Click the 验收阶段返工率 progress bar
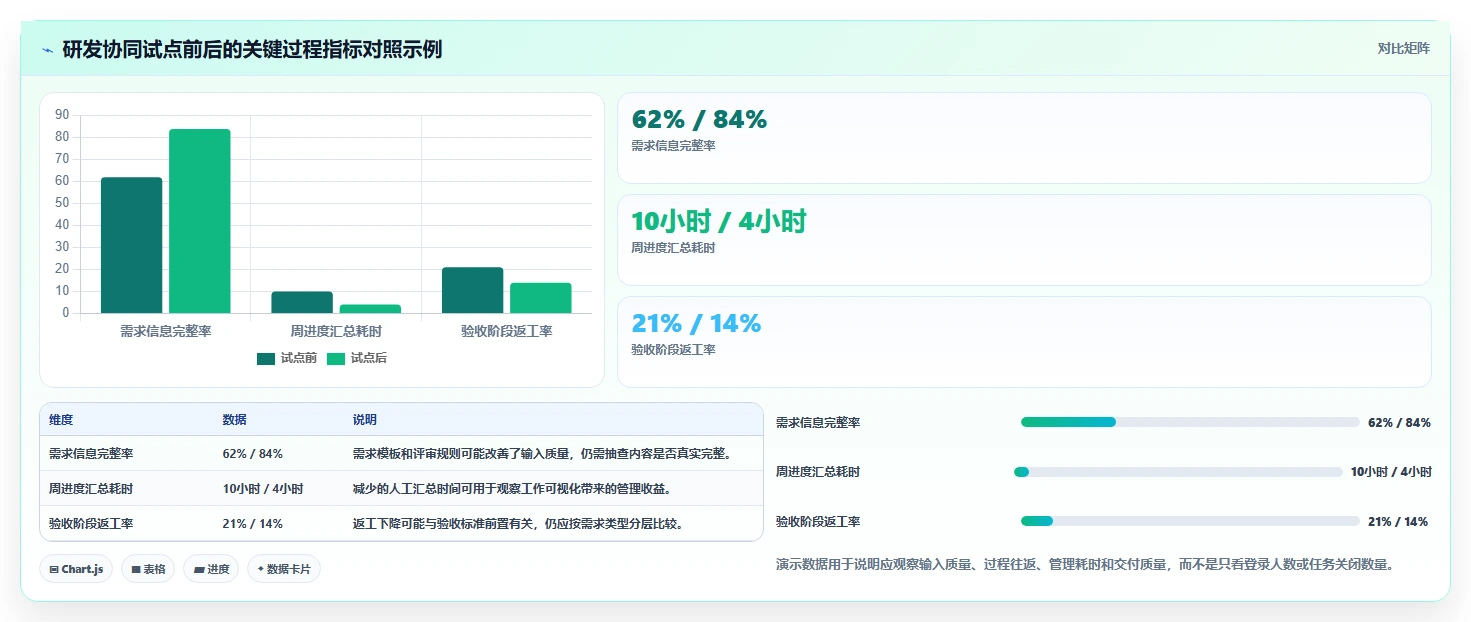Viewport: 1471px width, 622px height. pyautogui.click(x=1190, y=521)
